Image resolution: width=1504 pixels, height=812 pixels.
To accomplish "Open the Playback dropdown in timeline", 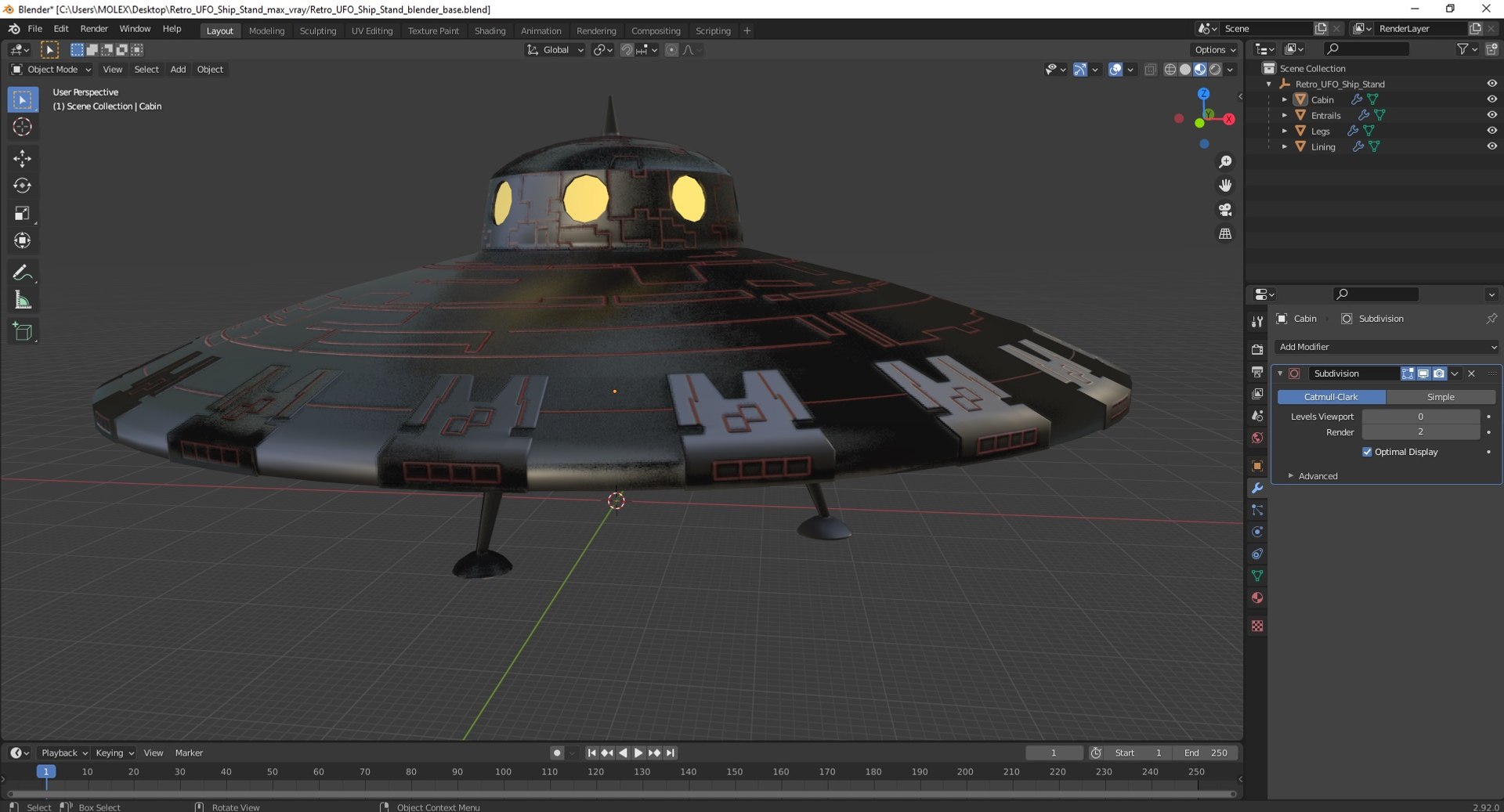I will 63,753.
